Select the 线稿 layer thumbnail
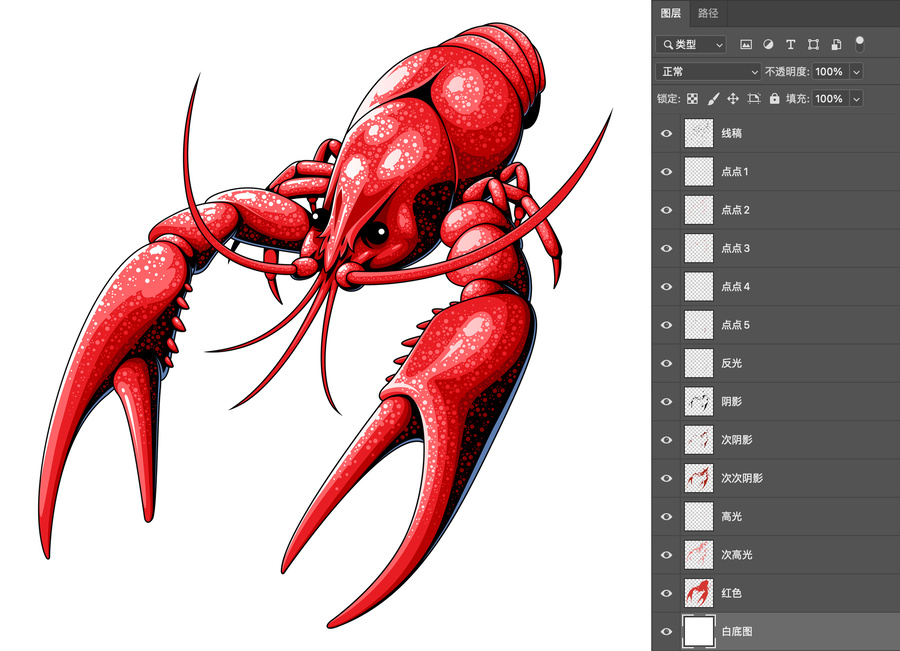Viewport: 900px width, 651px height. (x=699, y=133)
